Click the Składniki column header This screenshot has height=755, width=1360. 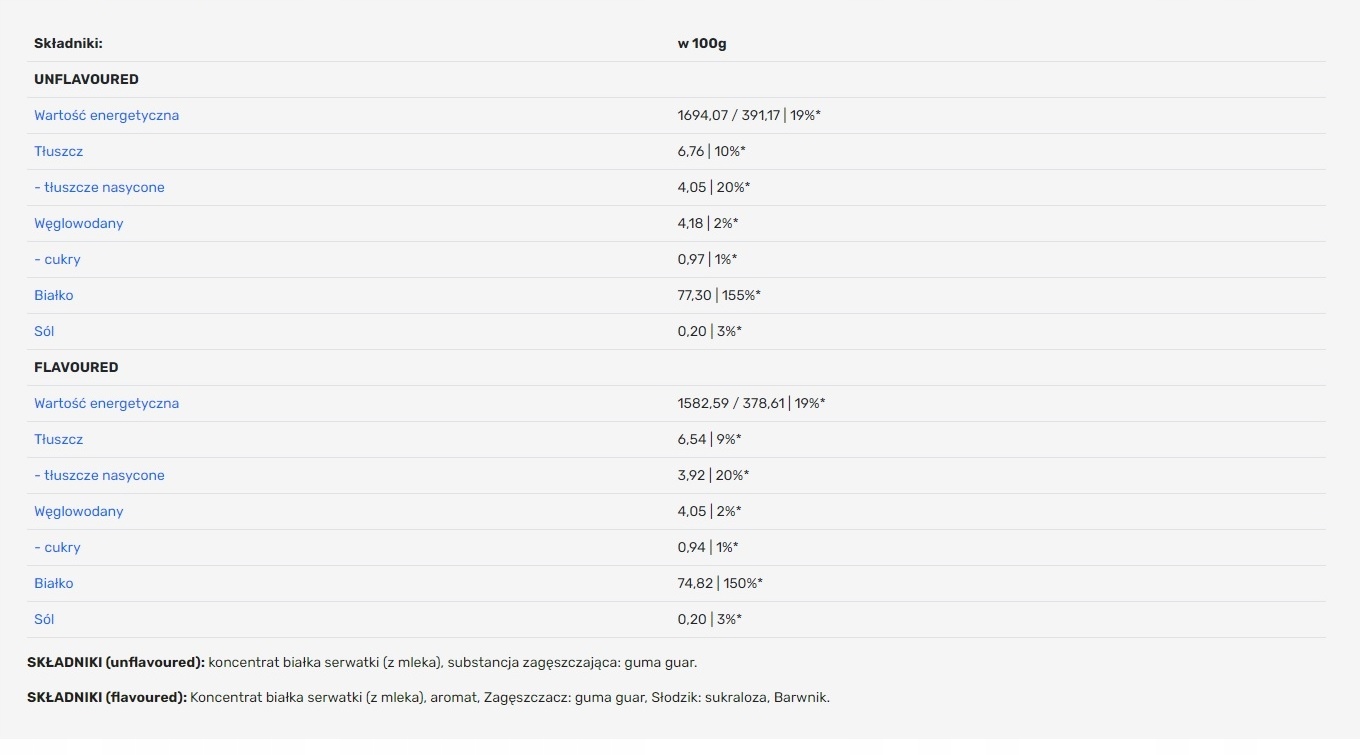click(x=68, y=43)
